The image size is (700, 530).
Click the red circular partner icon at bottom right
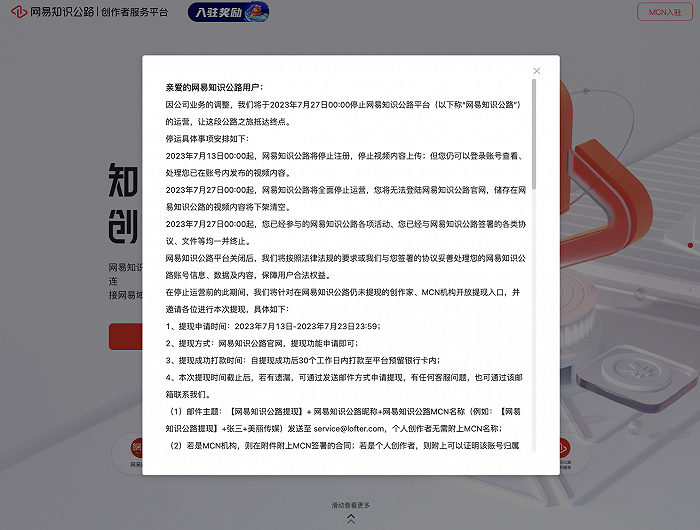[563, 447]
